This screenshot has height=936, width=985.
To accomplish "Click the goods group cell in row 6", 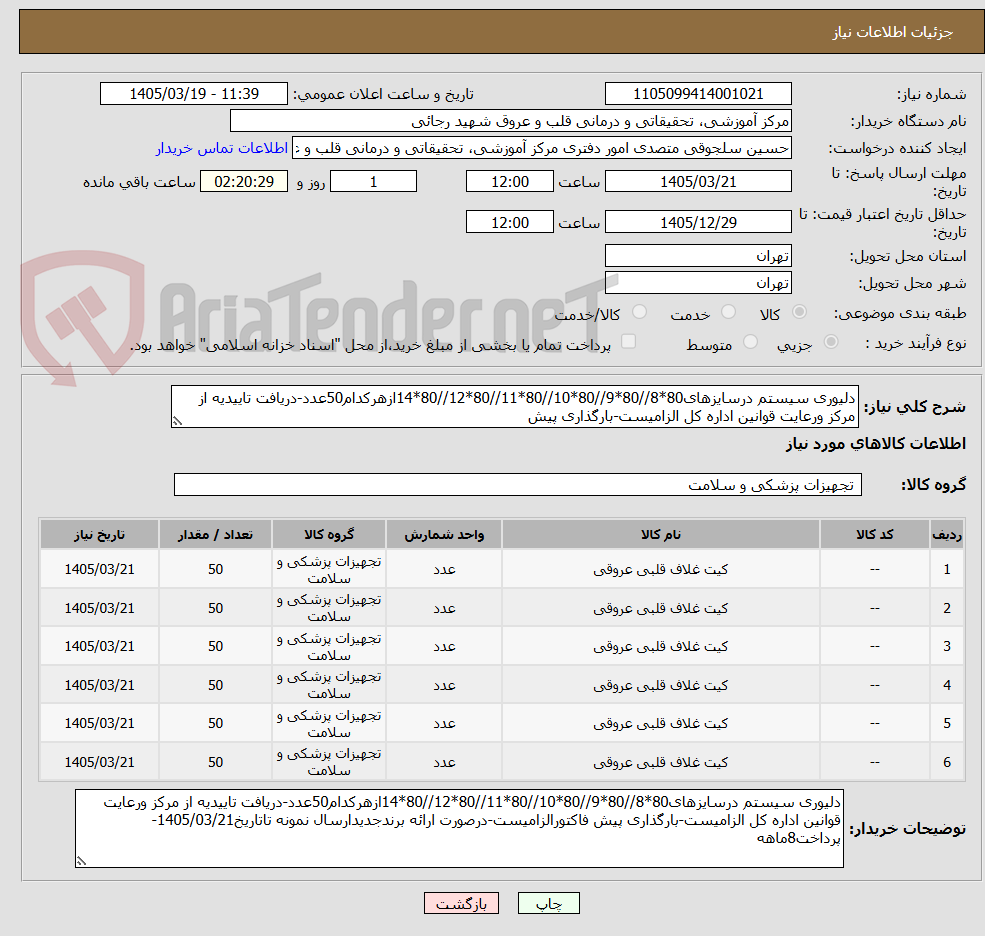I will pyautogui.click(x=329, y=762).
